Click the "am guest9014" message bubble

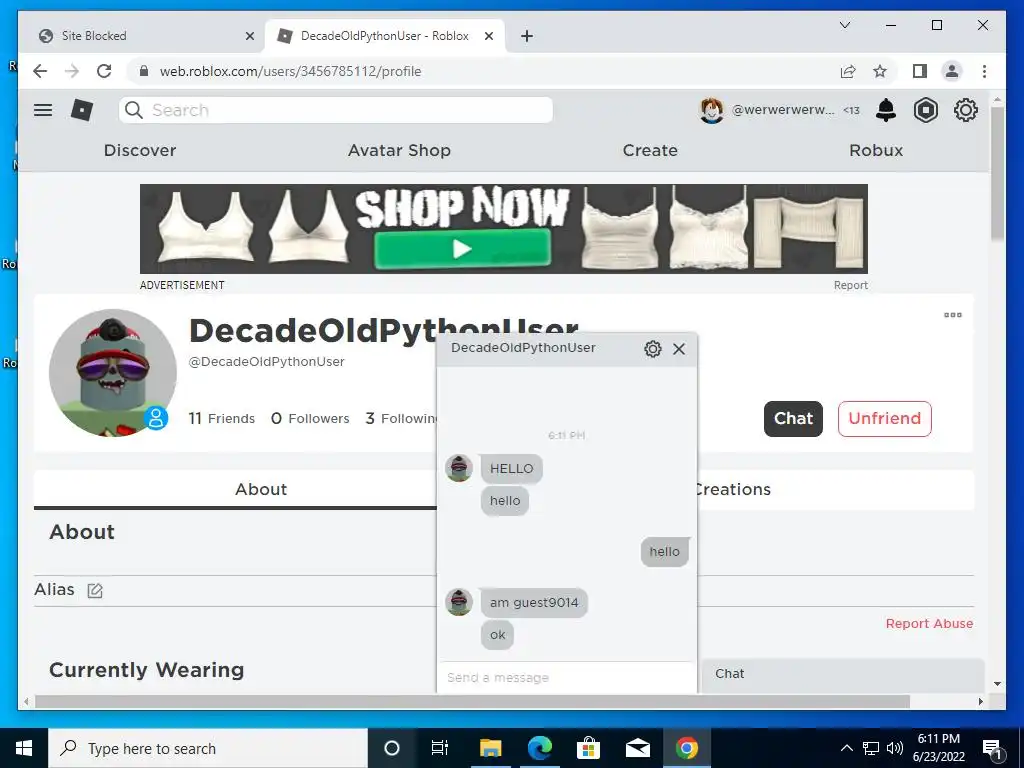pyautogui.click(x=534, y=603)
